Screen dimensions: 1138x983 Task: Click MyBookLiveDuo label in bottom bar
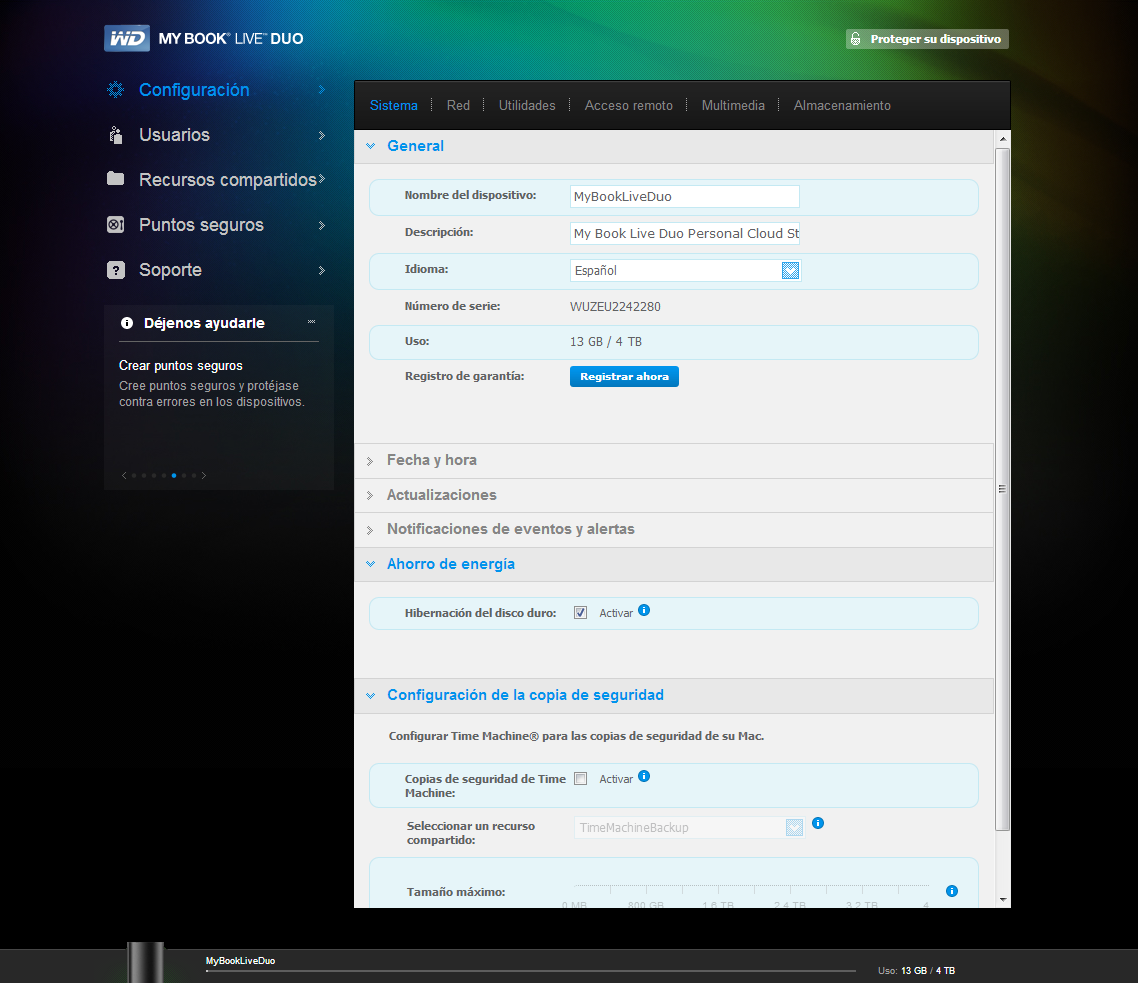pos(240,960)
